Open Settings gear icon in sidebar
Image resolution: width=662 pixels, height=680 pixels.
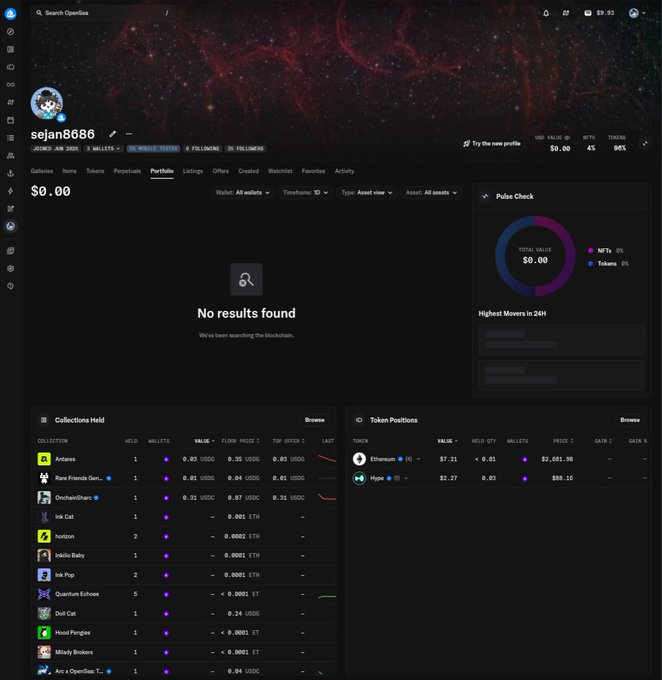coord(10,268)
